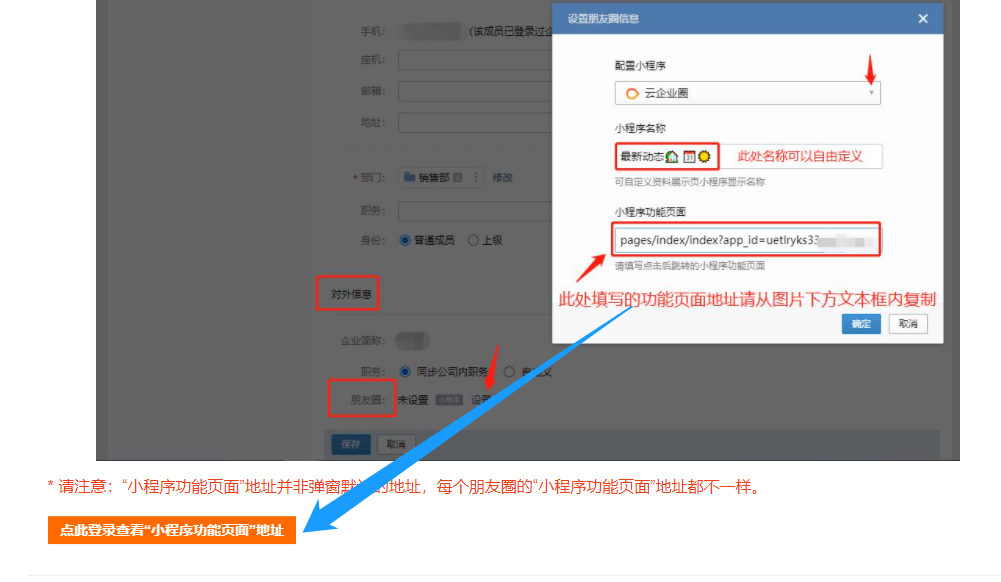The image size is (1001, 582).
Task: Select the 自定义 职务 radio option
Action: [509, 371]
